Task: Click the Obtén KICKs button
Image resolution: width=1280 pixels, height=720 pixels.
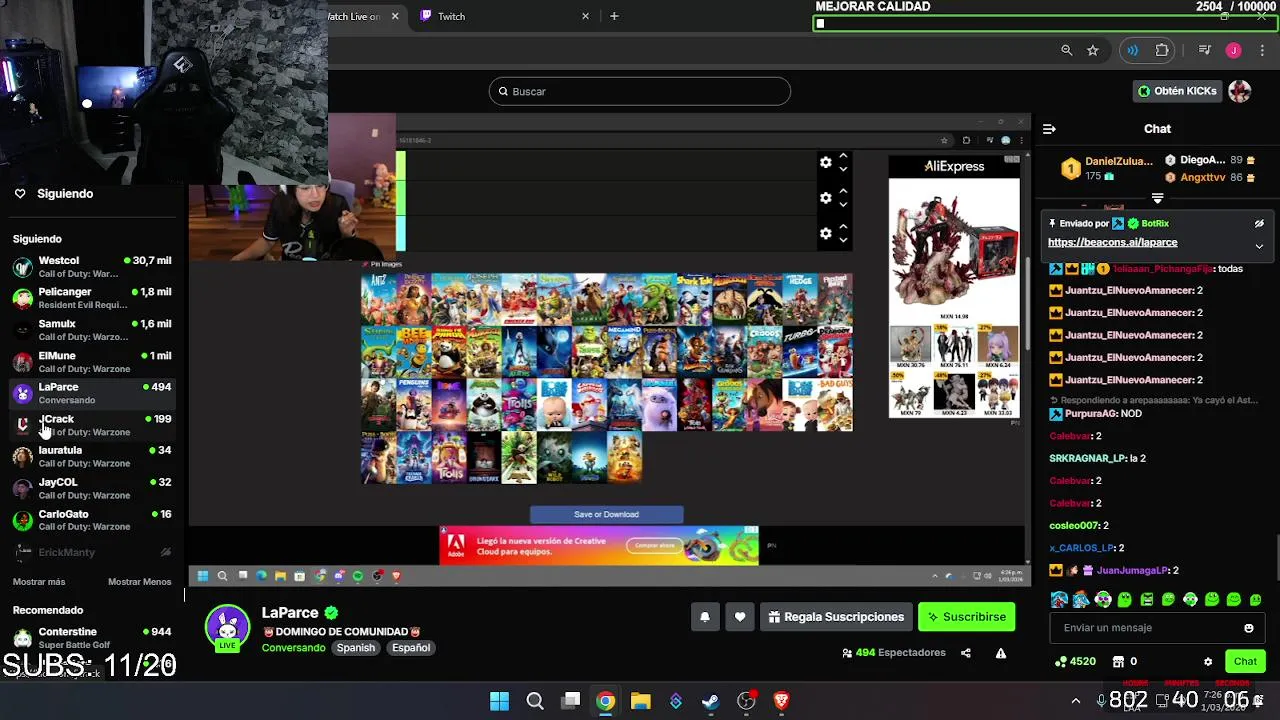Action: click(1177, 91)
